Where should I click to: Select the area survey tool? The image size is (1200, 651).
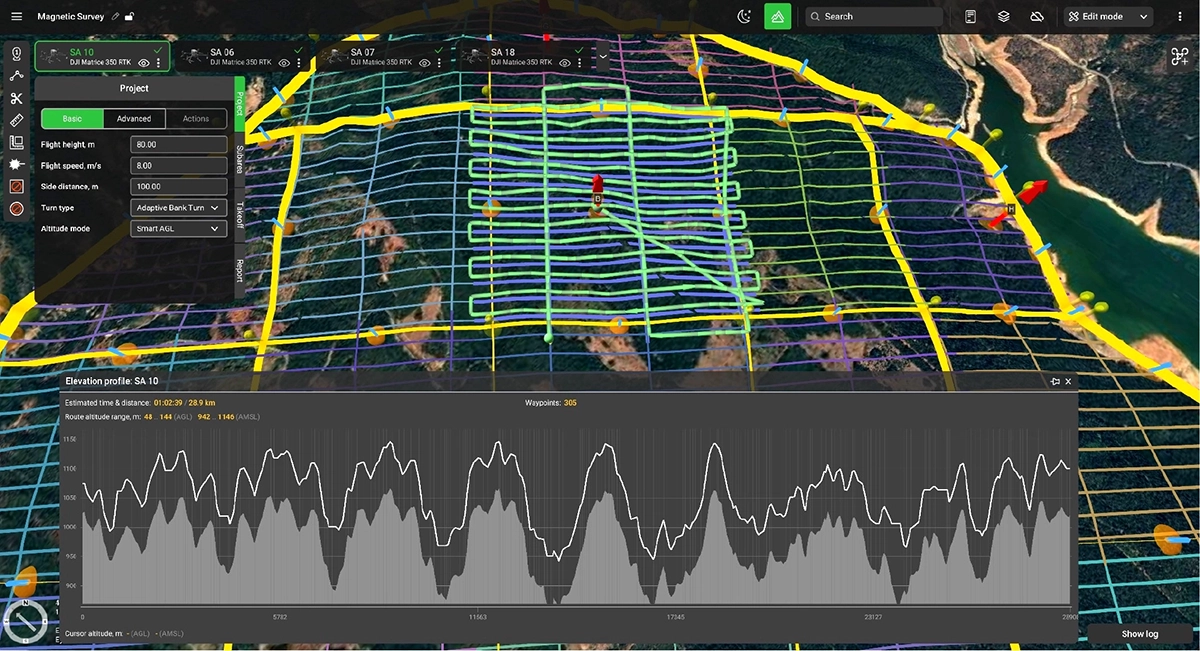[16, 142]
